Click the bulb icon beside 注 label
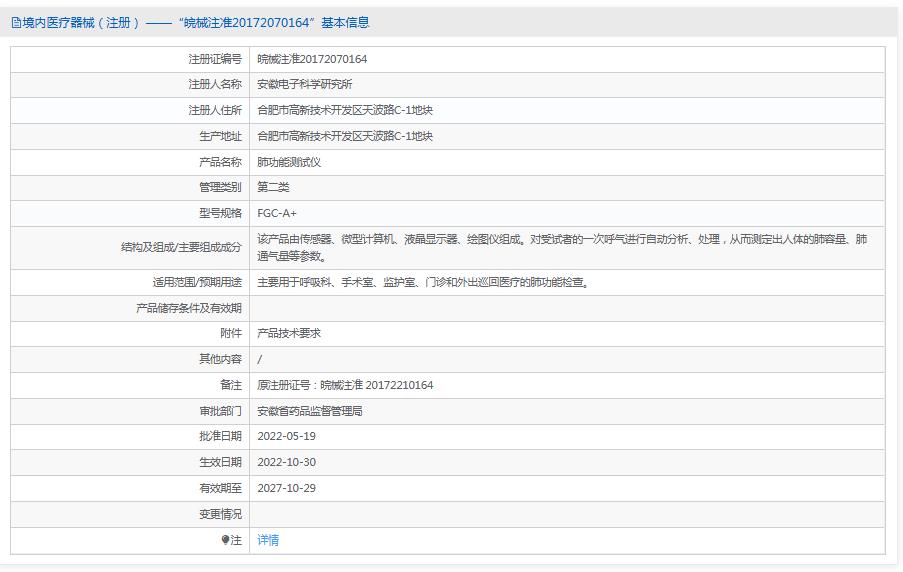 tap(226, 540)
